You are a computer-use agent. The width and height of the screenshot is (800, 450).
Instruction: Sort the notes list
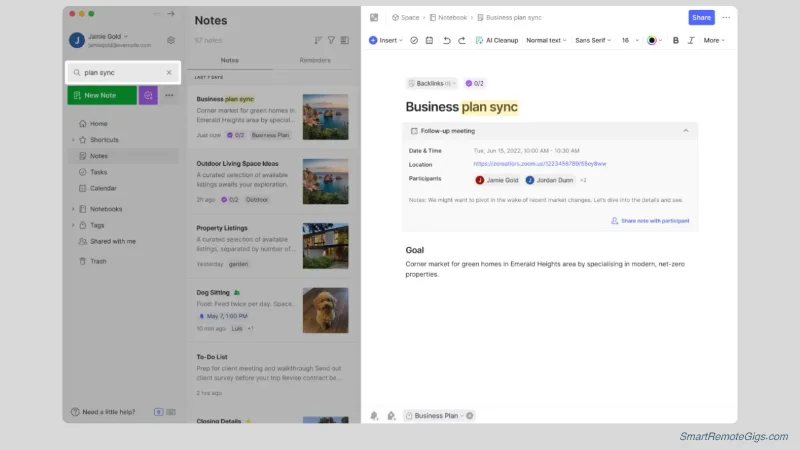point(318,40)
